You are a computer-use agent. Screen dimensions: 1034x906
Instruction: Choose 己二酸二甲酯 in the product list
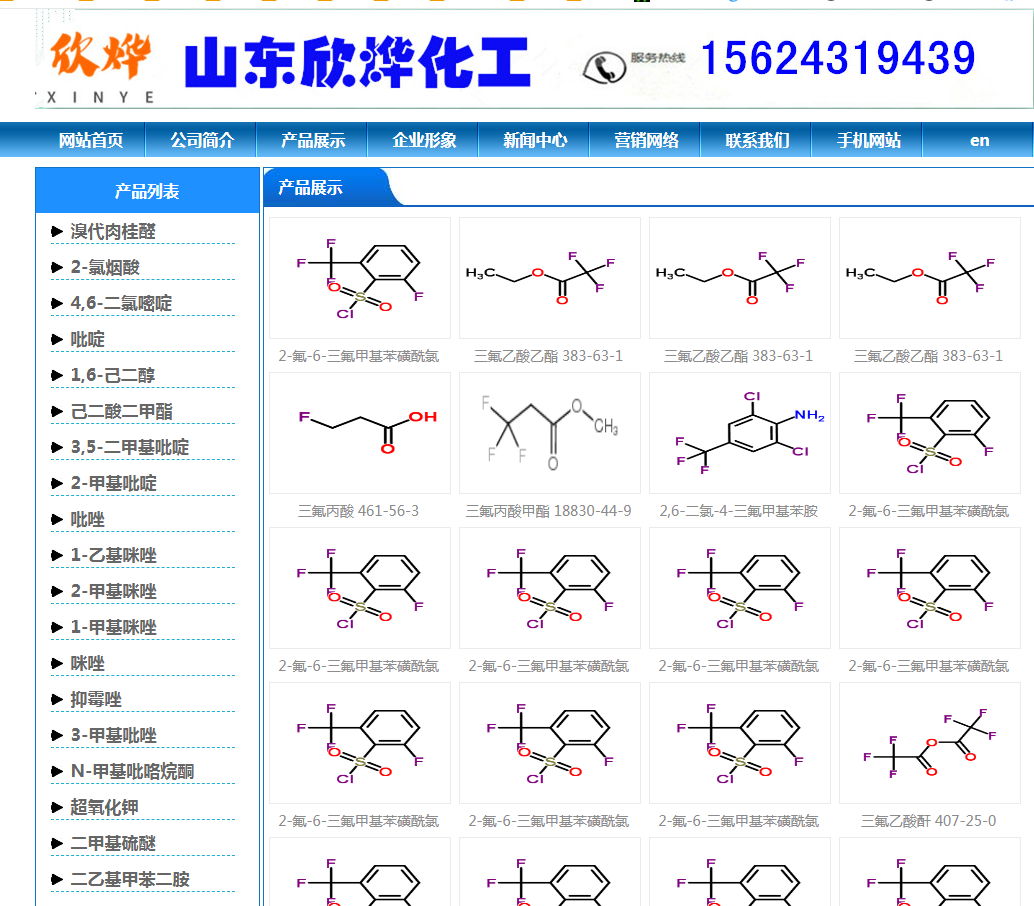[x=121, y=412]
